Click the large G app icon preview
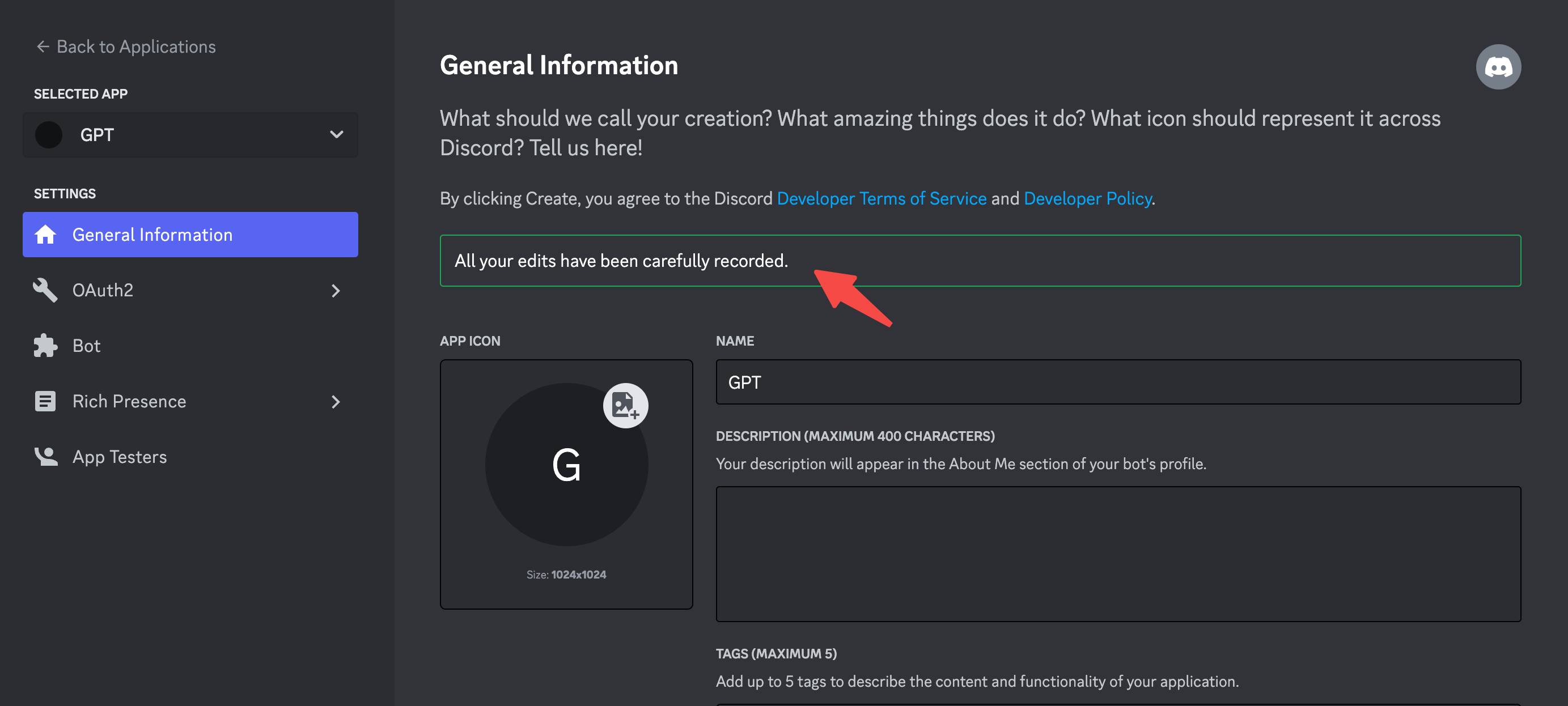 pyautogui.click(x=566, y=465)
